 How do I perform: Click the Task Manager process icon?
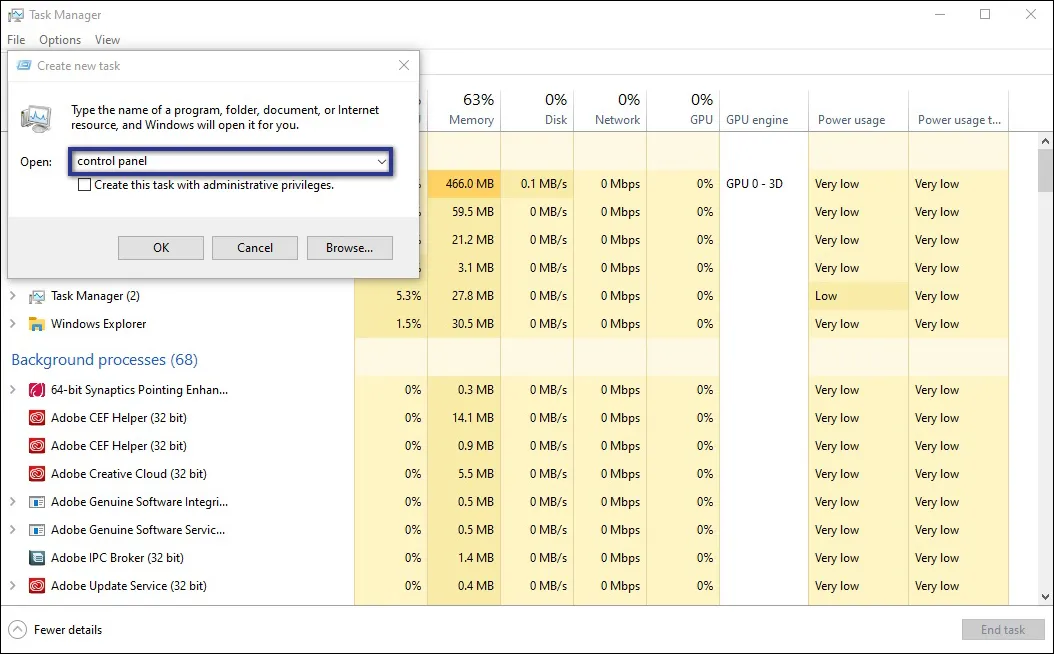[37, 296]
